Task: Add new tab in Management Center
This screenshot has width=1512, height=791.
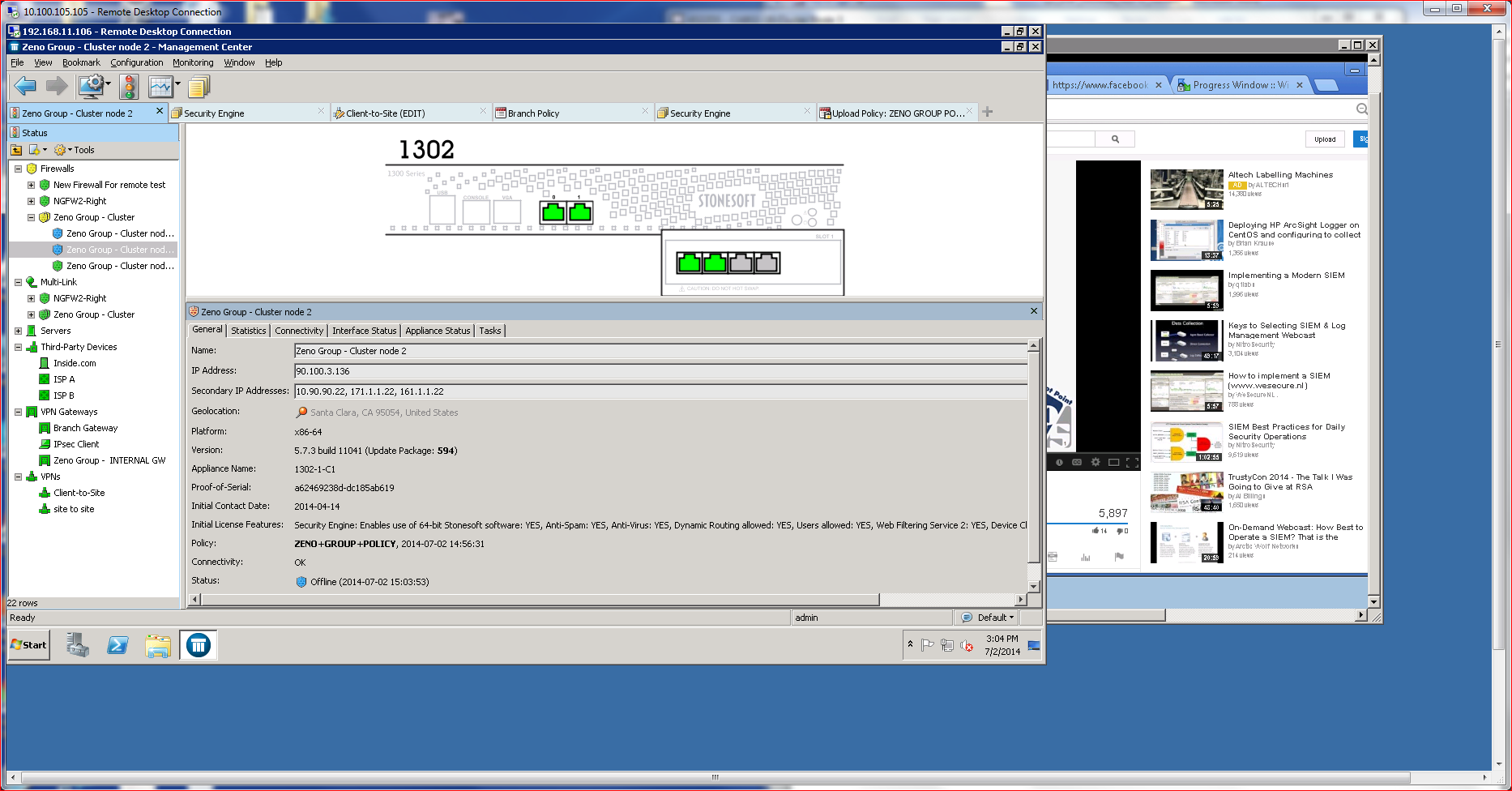Action: tap(988, 112)
